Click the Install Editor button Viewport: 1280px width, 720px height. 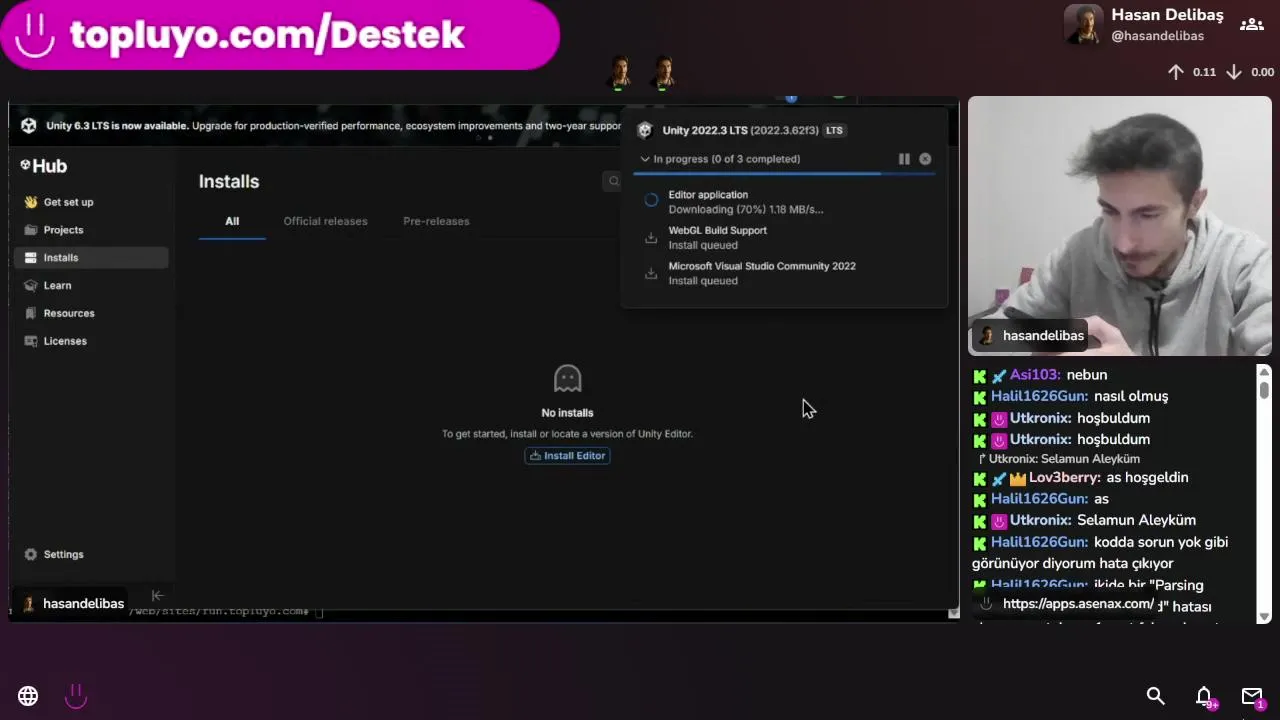click(x=567, y=455)
